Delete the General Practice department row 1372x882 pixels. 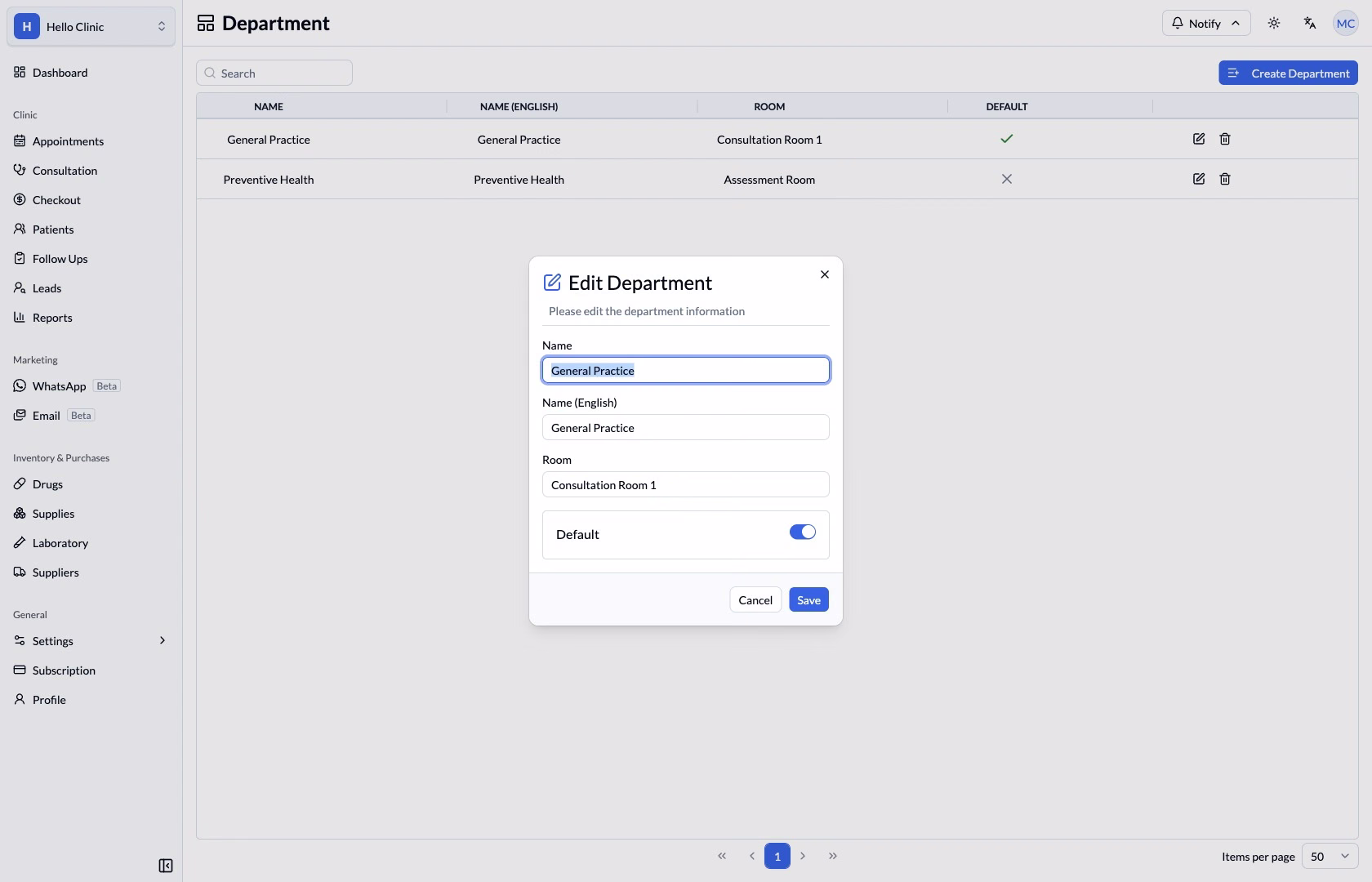(x=1225, y=139)
